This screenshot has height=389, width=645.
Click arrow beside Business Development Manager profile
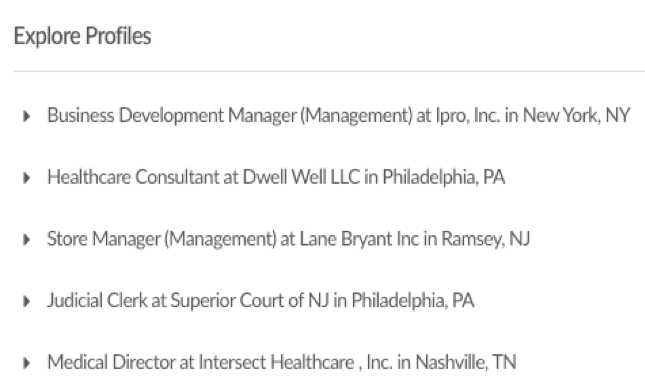point(27,116)
